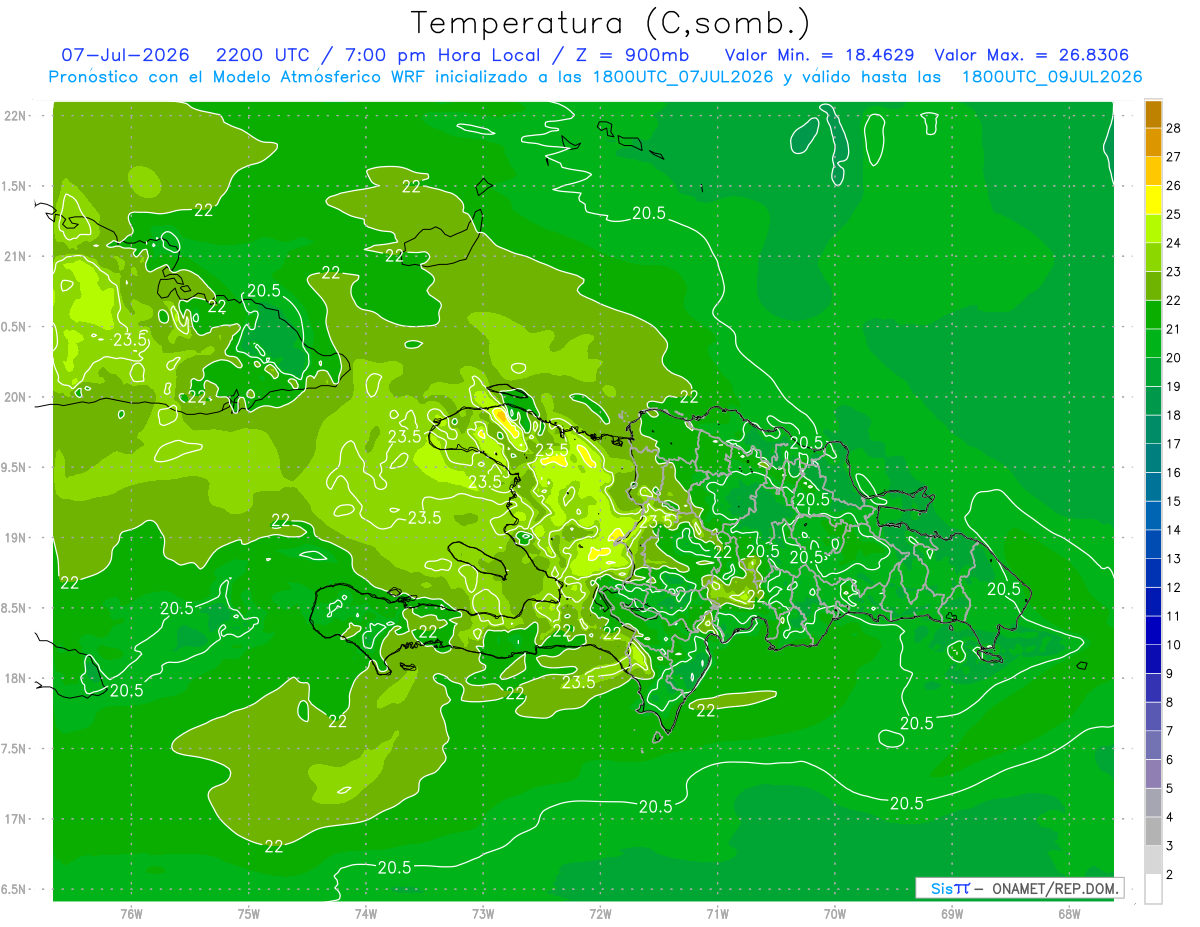1200x927 pixels.
Task: Click the 69W longitude axis label
Action: [x=952, y=914]
